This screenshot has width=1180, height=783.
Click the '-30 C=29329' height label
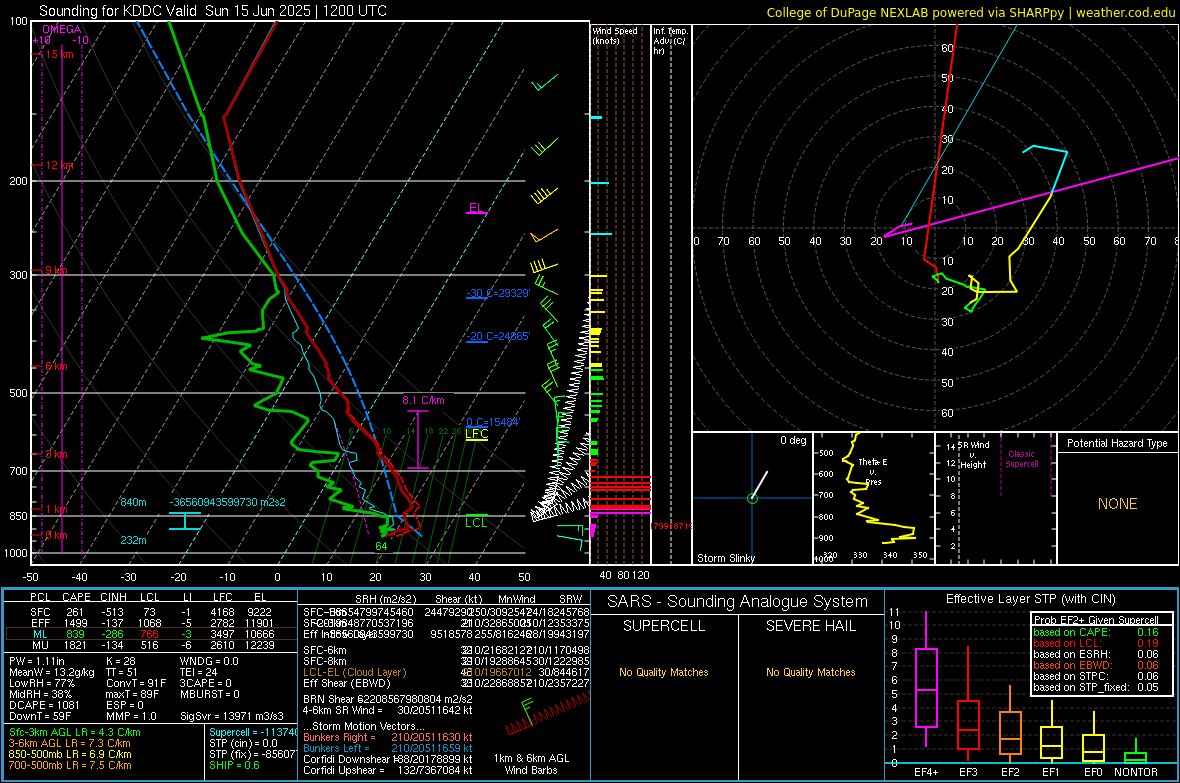point(498,293)
